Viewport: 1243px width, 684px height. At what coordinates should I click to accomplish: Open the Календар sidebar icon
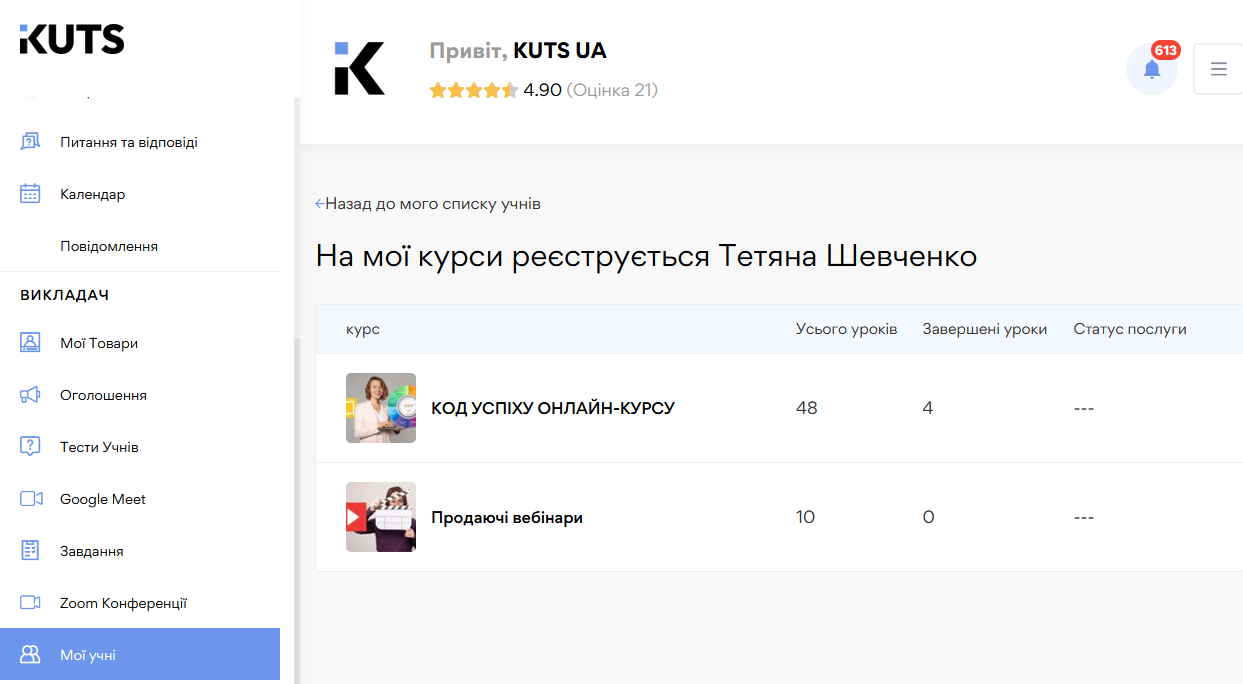click(x=30, y=193)
